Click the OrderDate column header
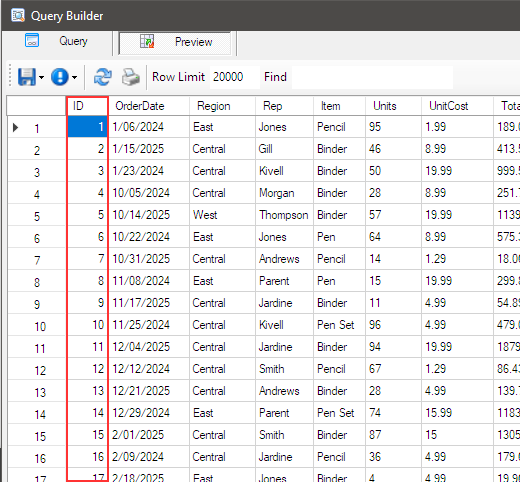Screen dimensions: 520x482 [149, 106]
